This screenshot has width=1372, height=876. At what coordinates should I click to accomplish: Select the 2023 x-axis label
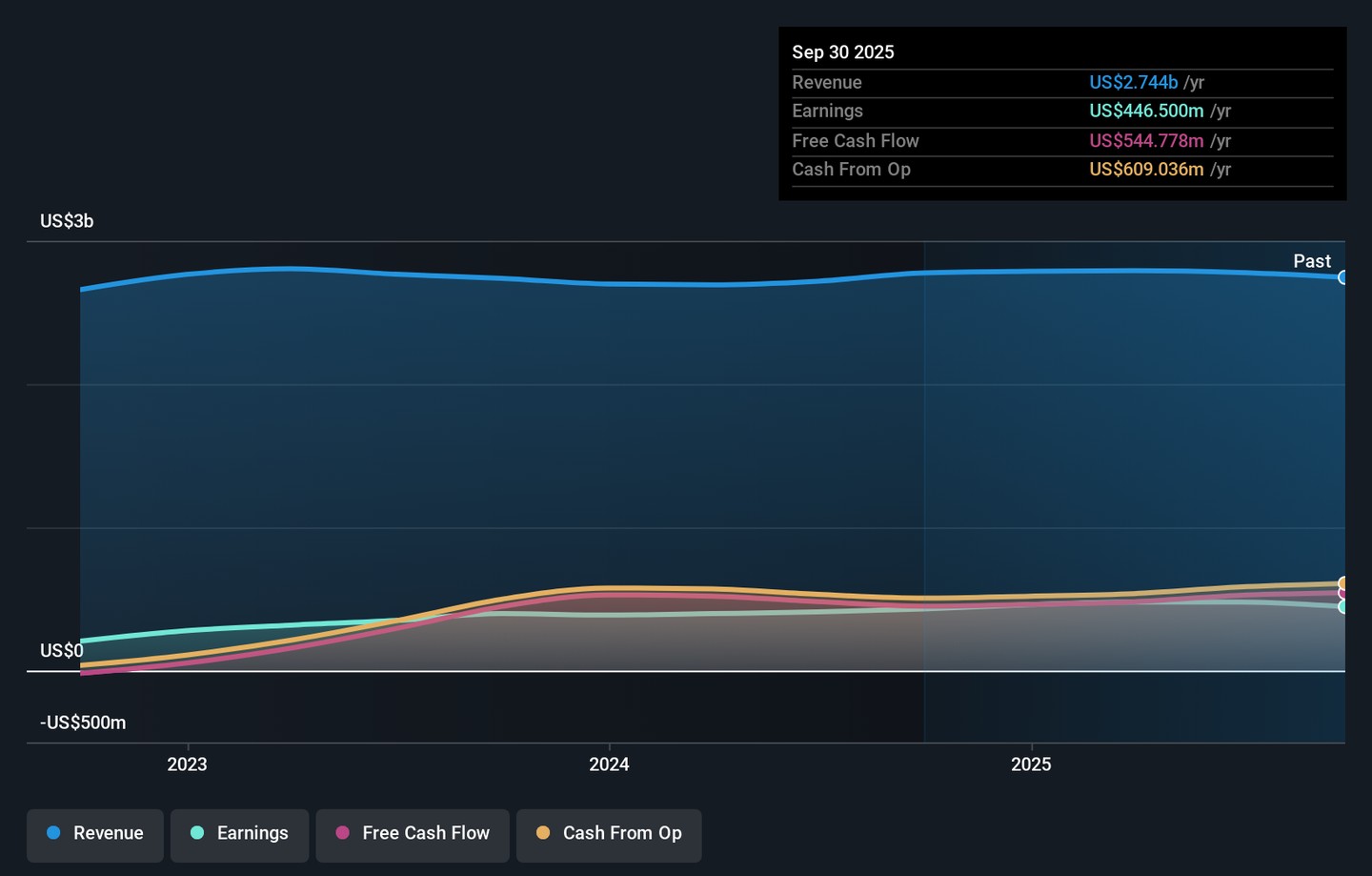click(187, 764)
